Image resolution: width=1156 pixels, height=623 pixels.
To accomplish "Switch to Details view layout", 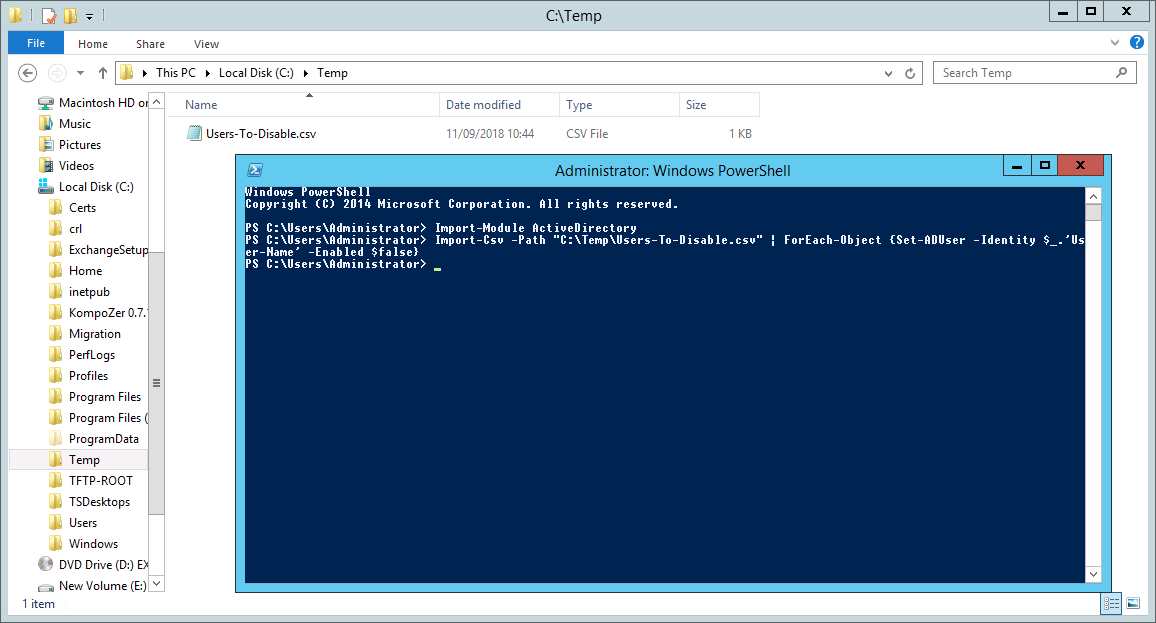I will (x=1111, y=603).
